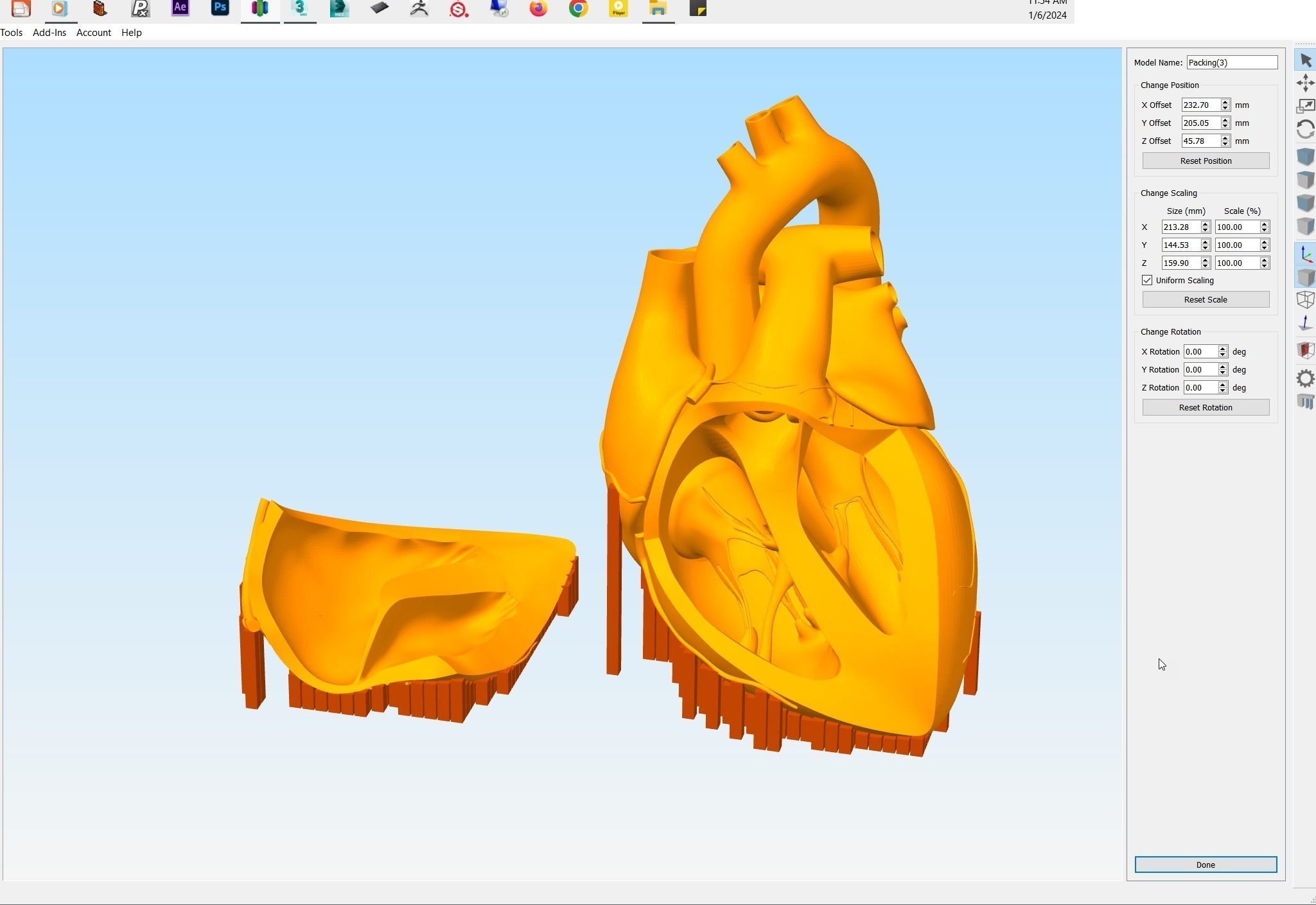The image size is (1316, 905).
Task: Toggle the coordinate axes display
Action: tap(1305, 254)
